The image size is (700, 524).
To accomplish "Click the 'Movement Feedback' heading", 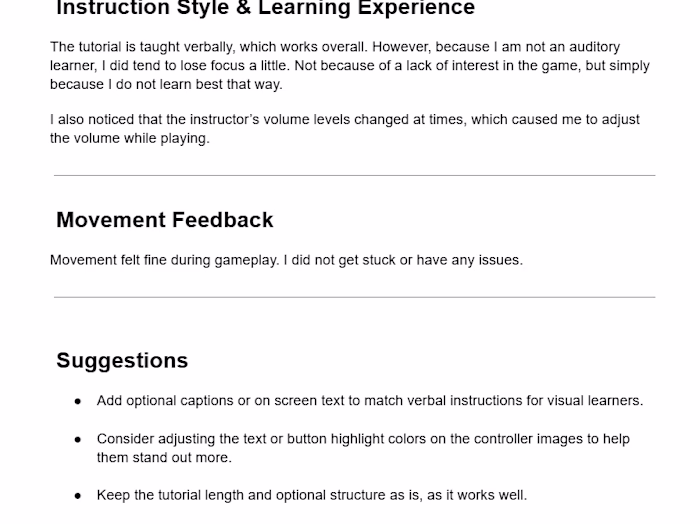I will 165,220.
